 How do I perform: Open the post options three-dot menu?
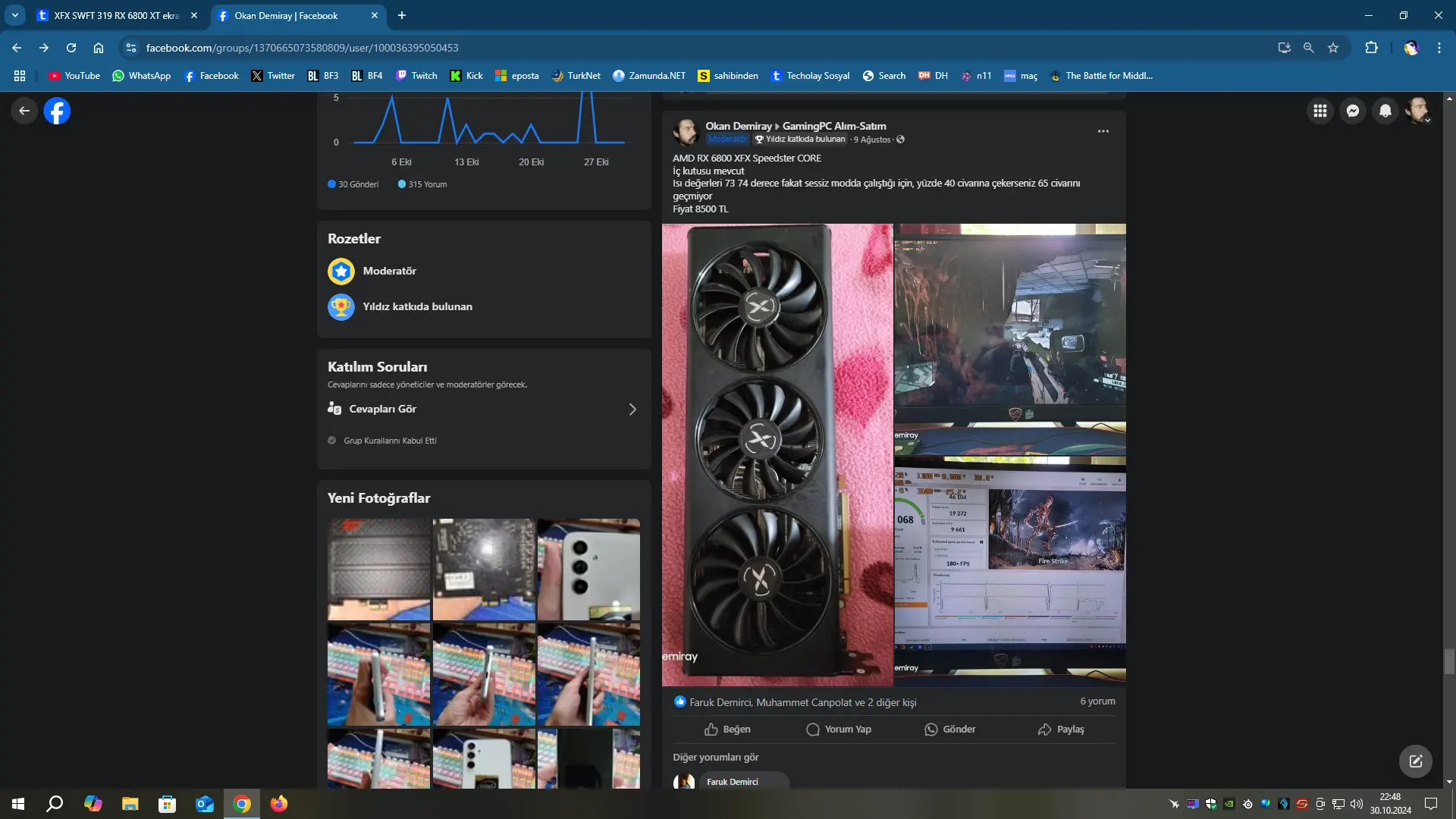tap(1103, 131)
